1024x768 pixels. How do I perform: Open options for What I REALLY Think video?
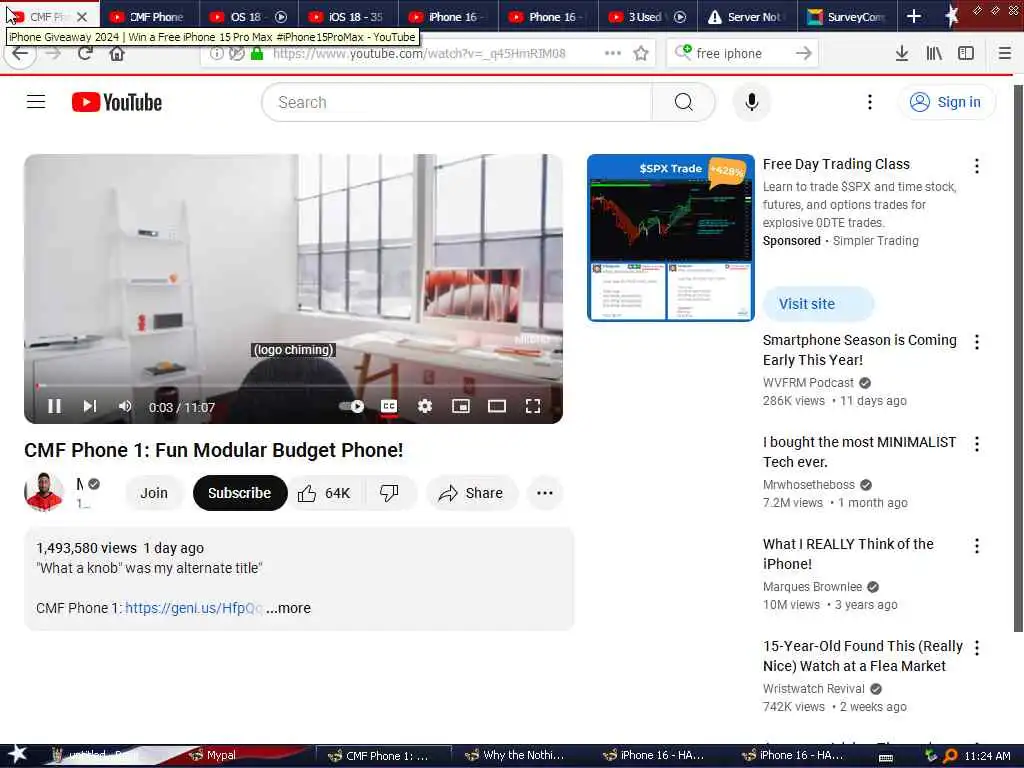[x=976, y=546]
